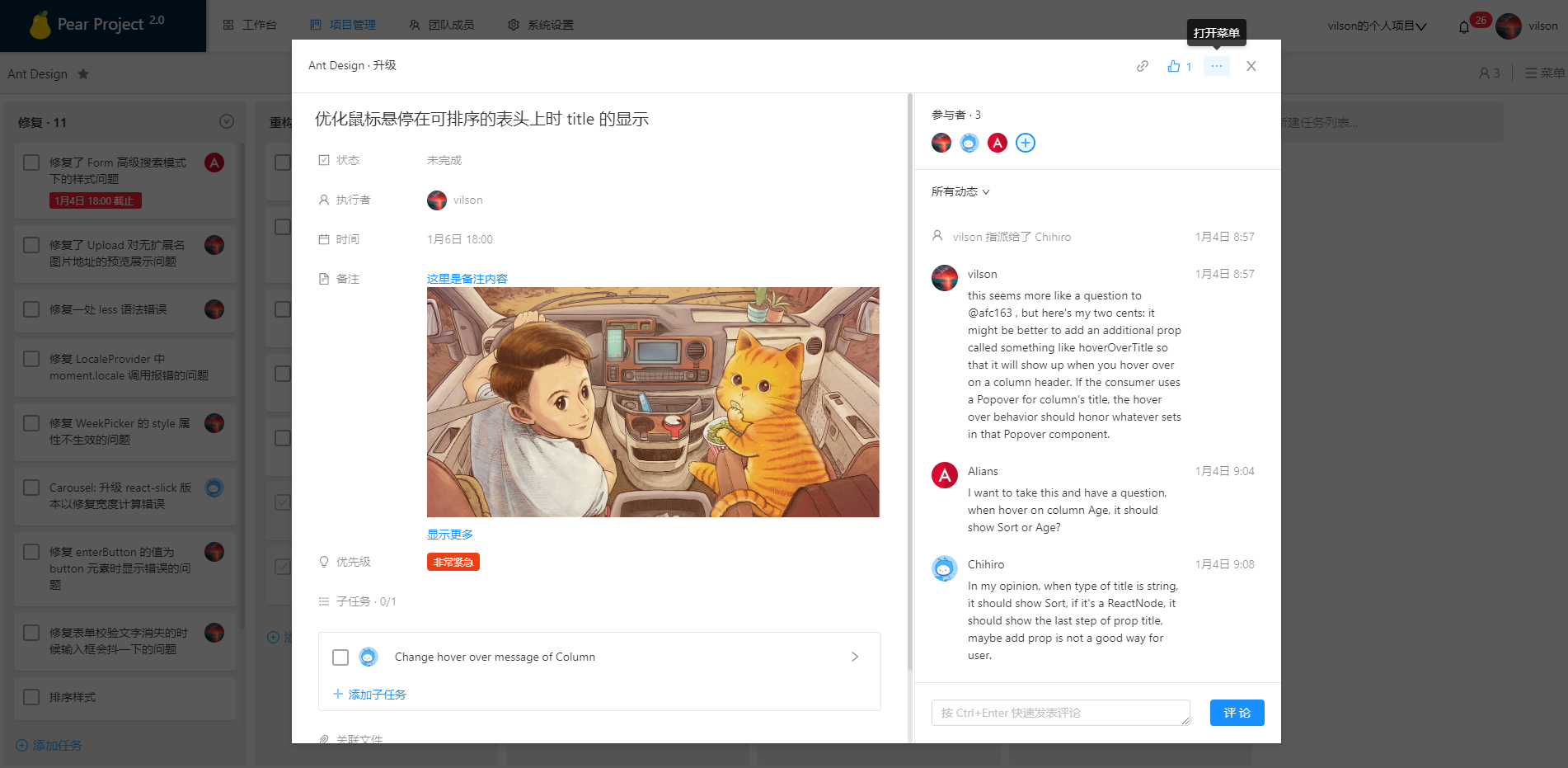Click Alians avatar in comment
The image size is (1568, 768).
point(945,475)
